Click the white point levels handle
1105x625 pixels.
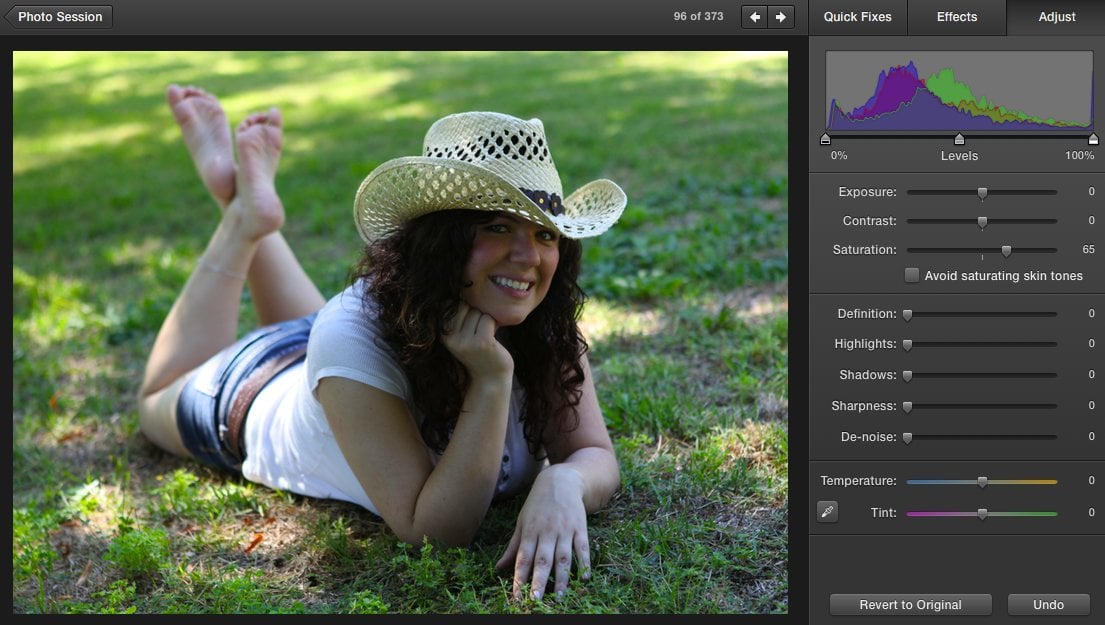pos(1093,139)
